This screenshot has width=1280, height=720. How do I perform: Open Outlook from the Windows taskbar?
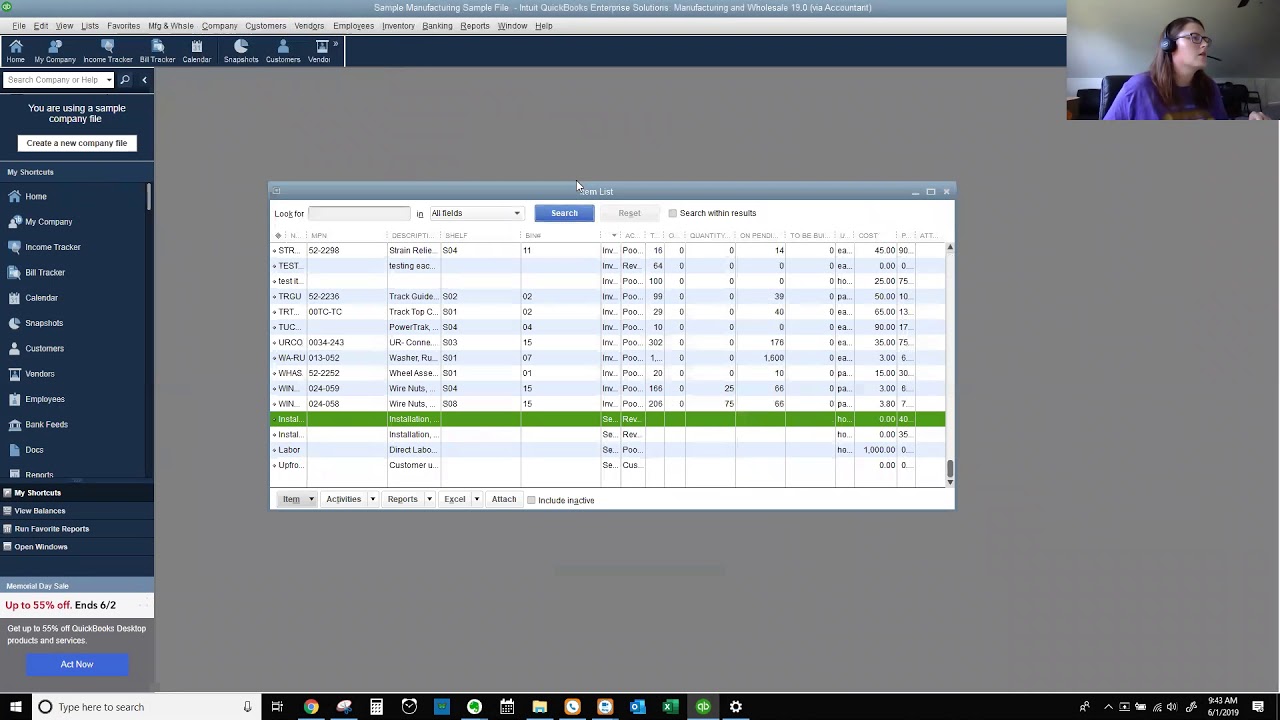coord(637,707)
